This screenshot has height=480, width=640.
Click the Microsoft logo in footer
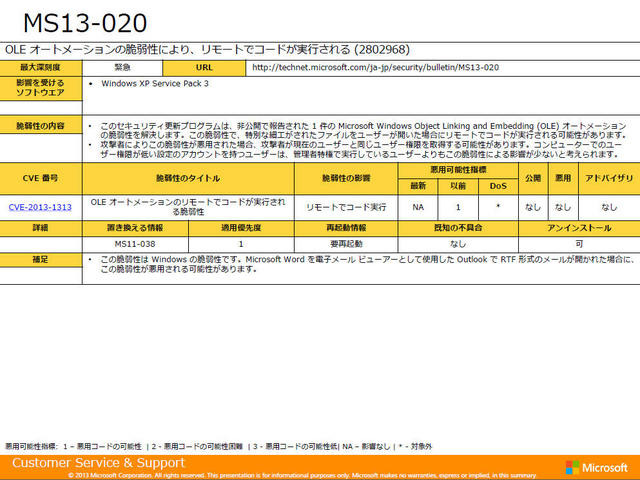597,468
